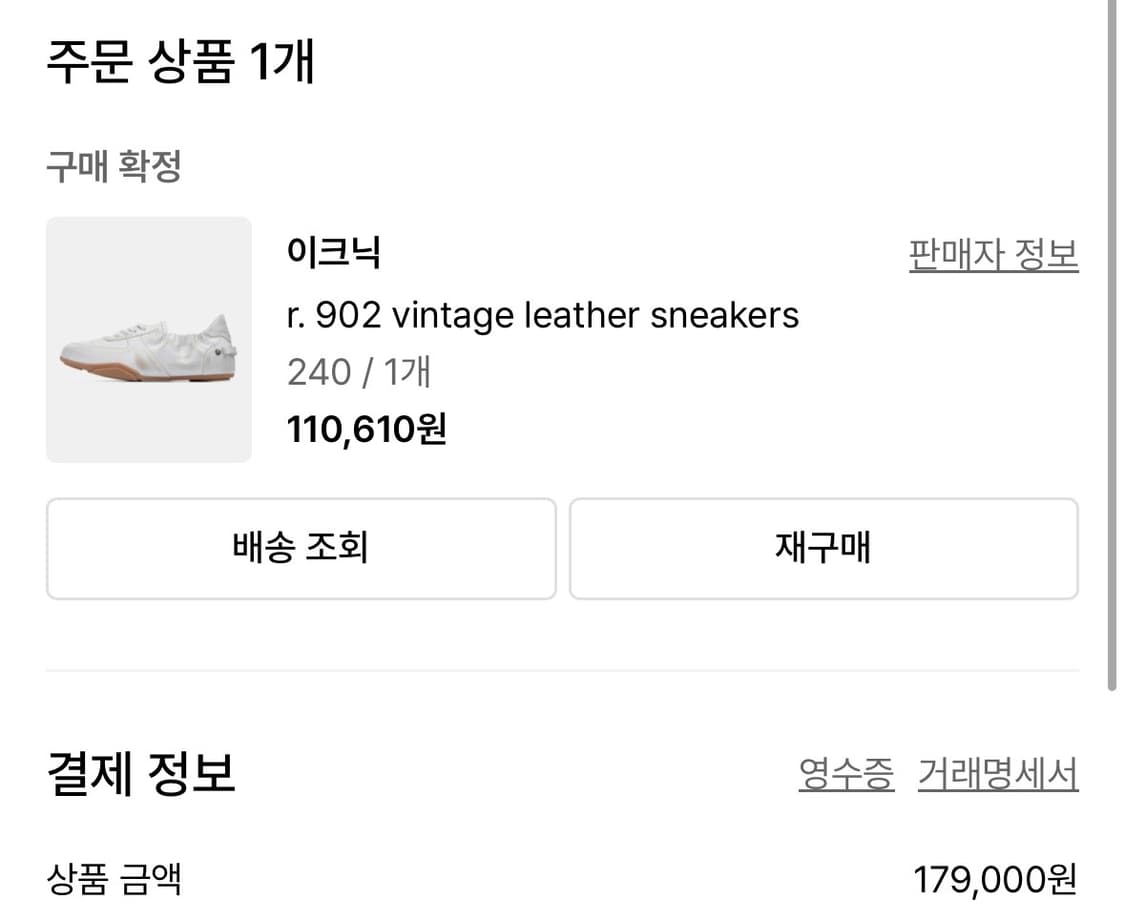Click the 배송 조회 (track delivery) button

click(x=300, y=548)
